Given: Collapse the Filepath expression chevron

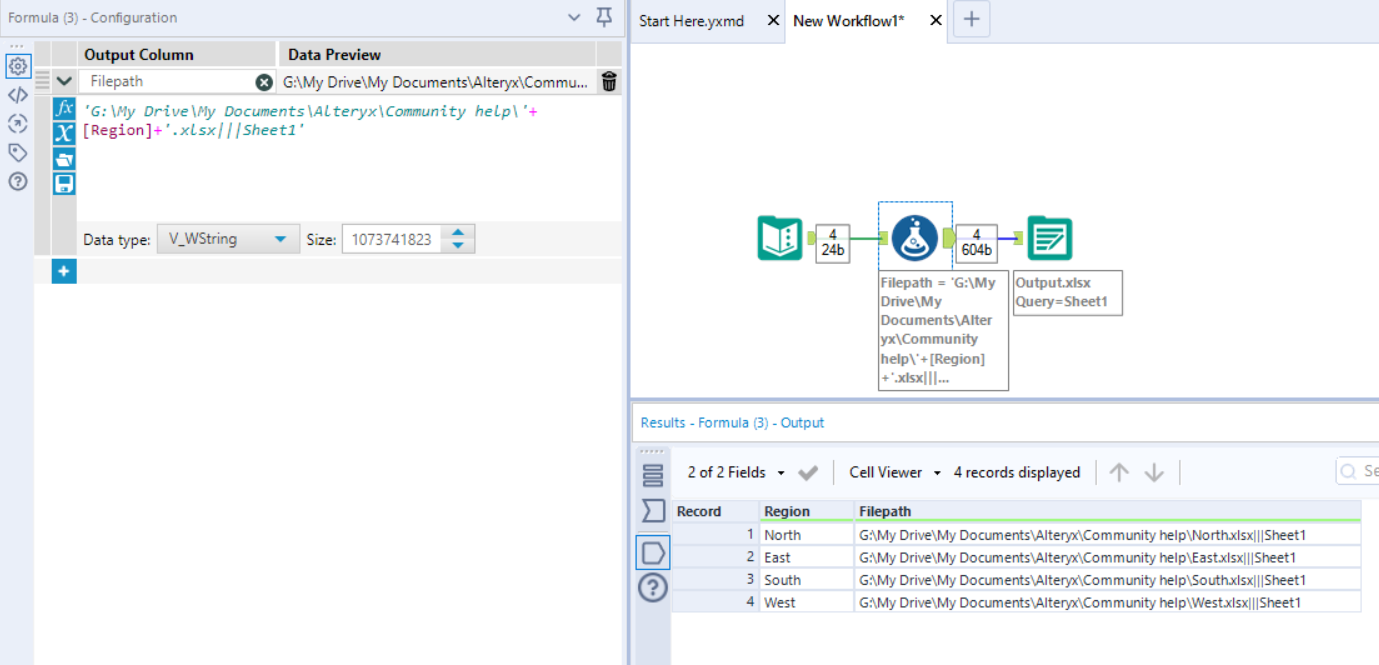Looking at the screenshot, I should (x=64, y=82).
